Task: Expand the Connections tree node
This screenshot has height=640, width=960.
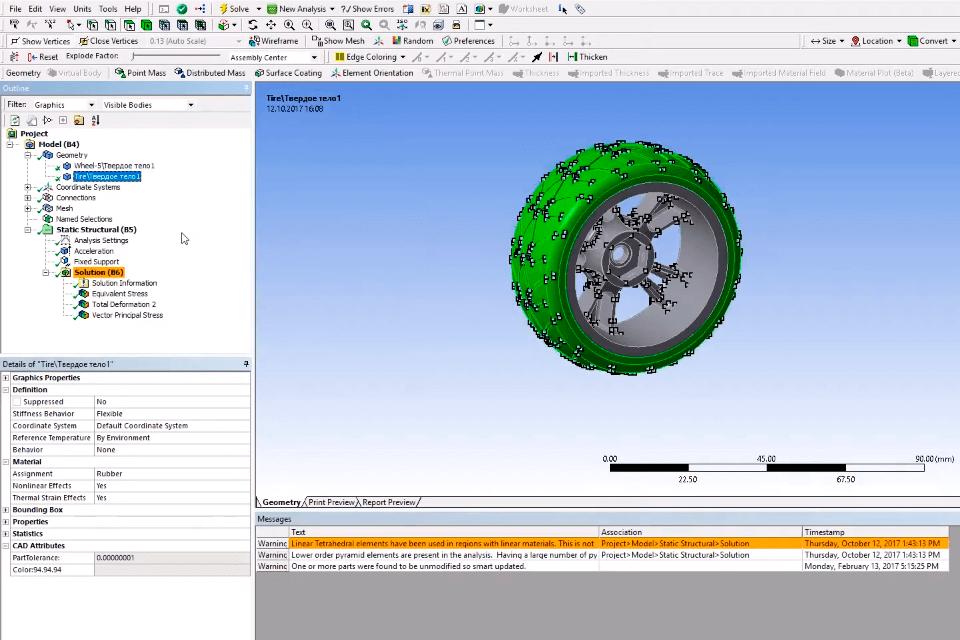Action: tap(28, 198)
